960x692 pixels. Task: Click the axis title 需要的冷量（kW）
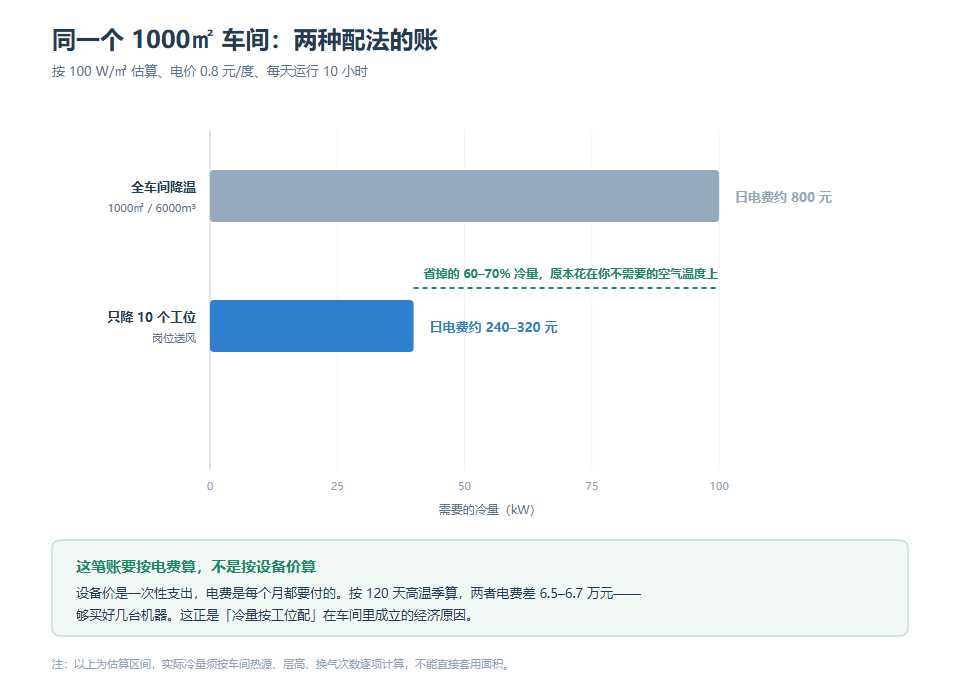coord(486,510)
